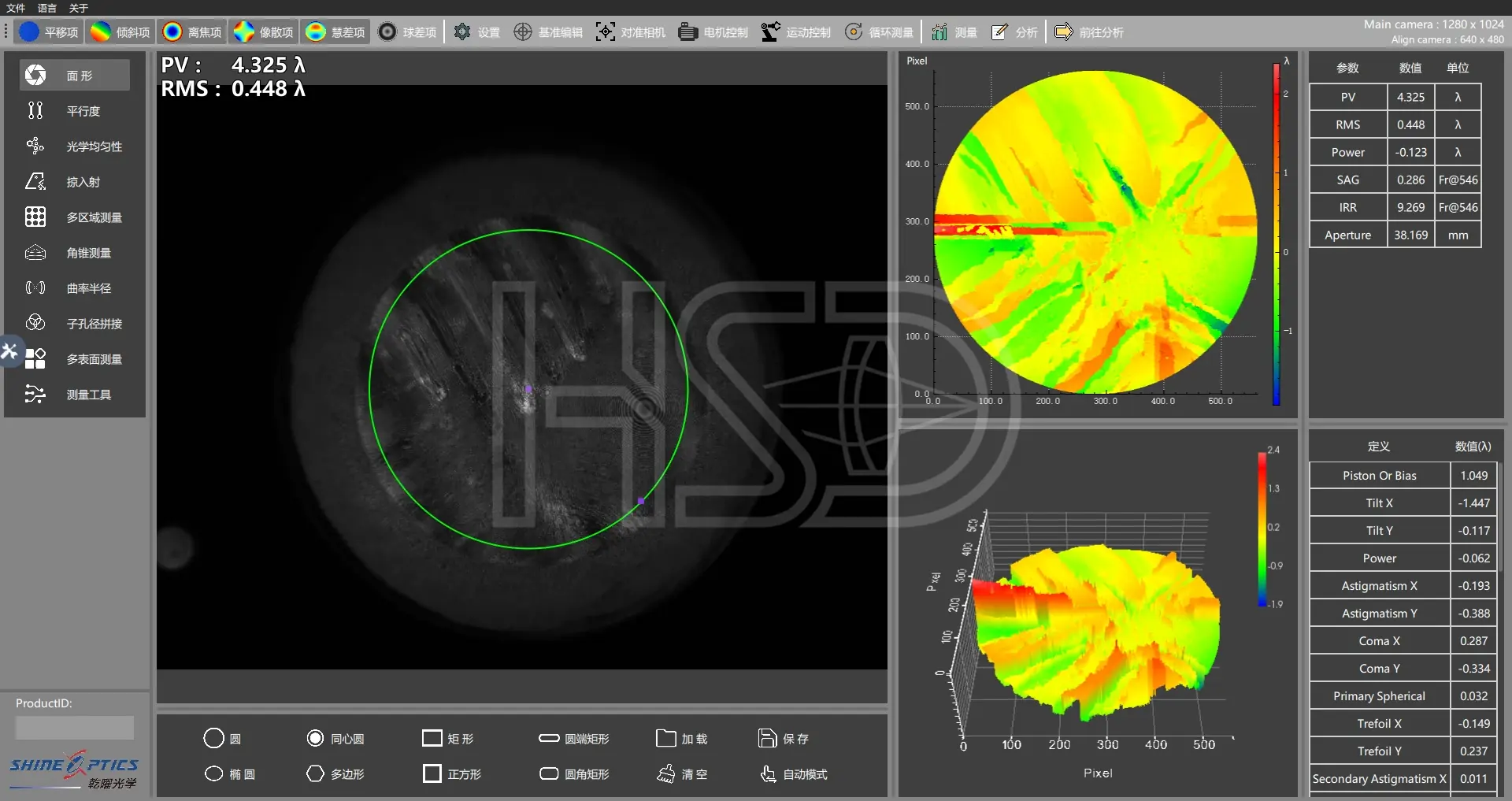Open 基准编辑 reference edit tool
Viewport: 1512px width, 801px height.
[x=548, y=32]
